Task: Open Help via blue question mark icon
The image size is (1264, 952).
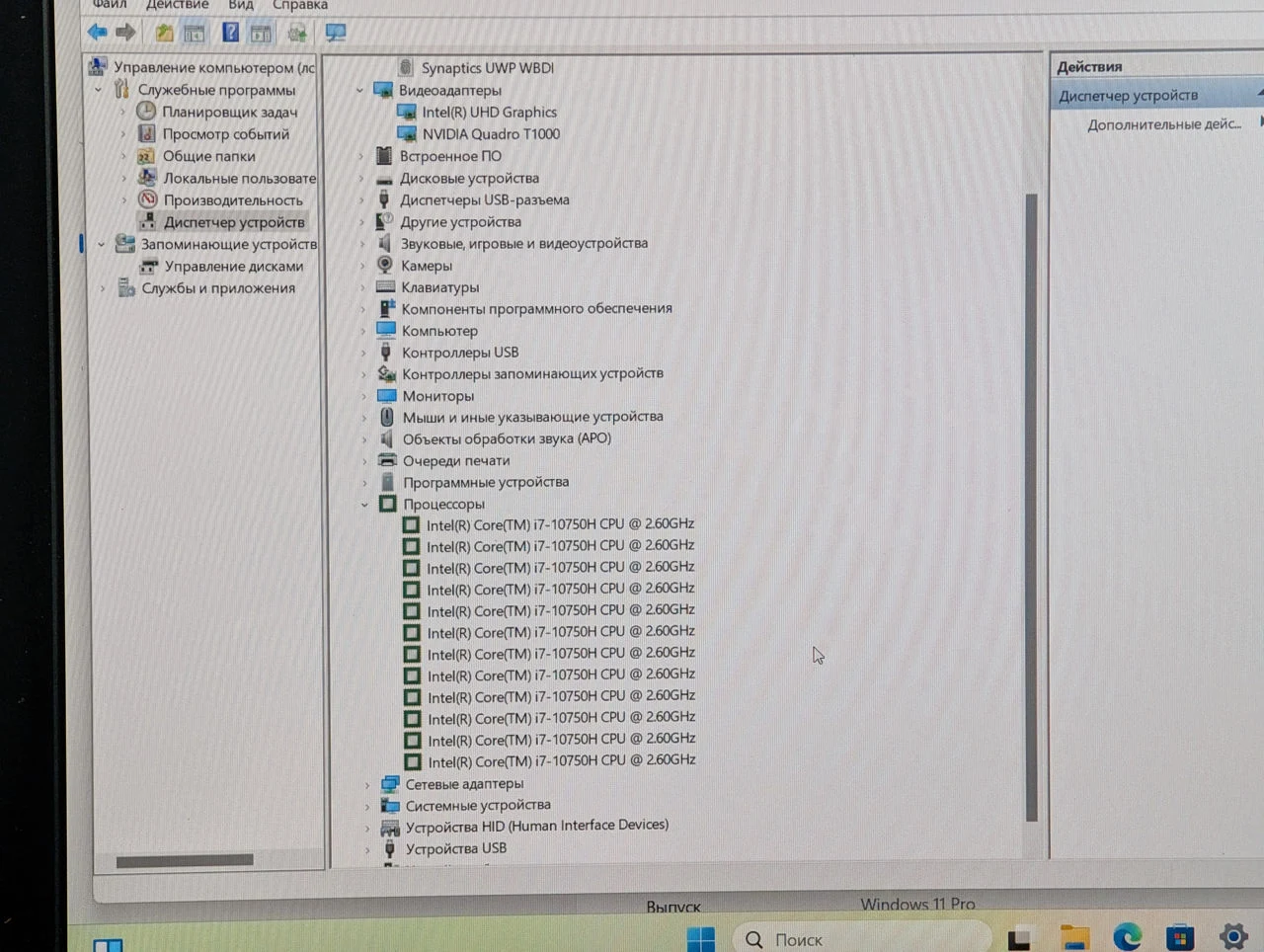Action: [230, 33]
